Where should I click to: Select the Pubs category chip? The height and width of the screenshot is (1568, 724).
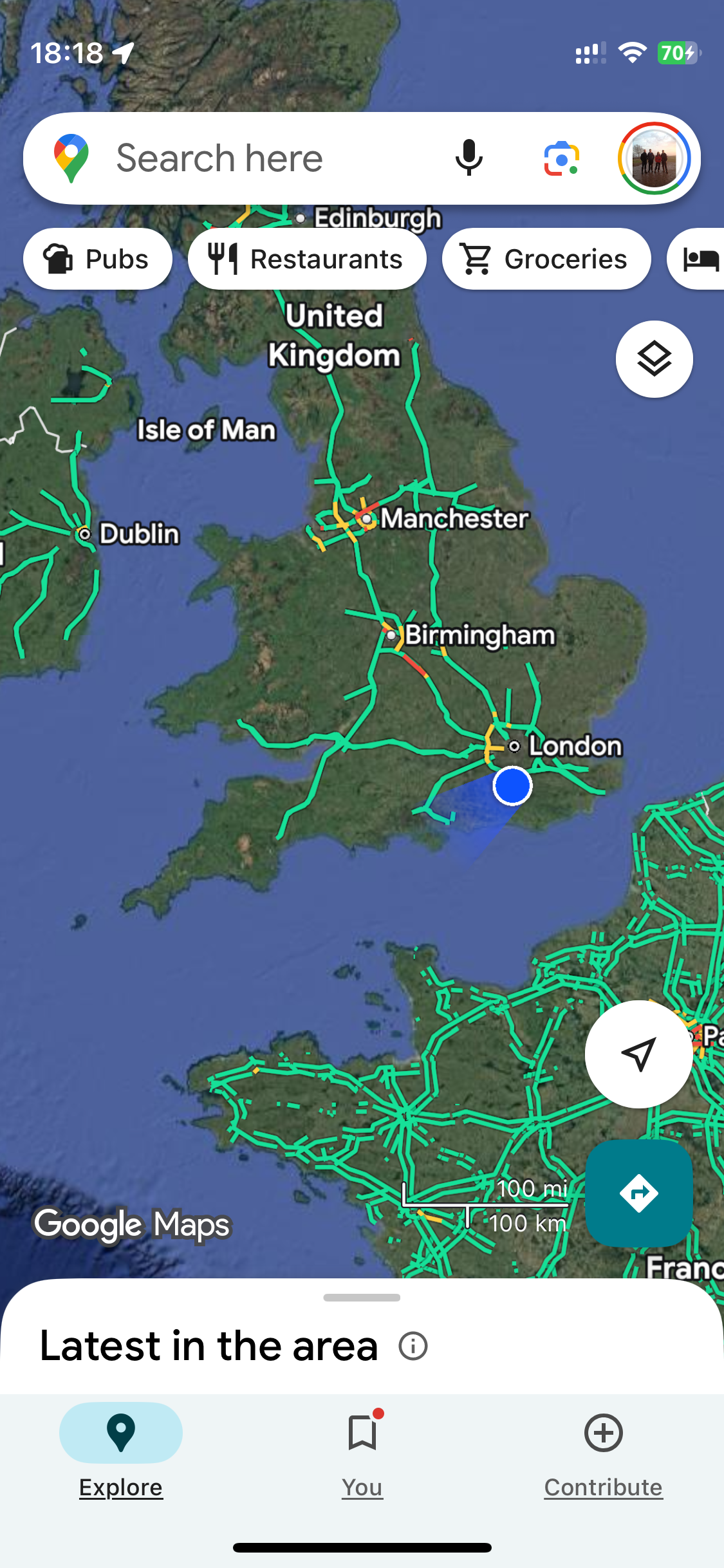98,259
